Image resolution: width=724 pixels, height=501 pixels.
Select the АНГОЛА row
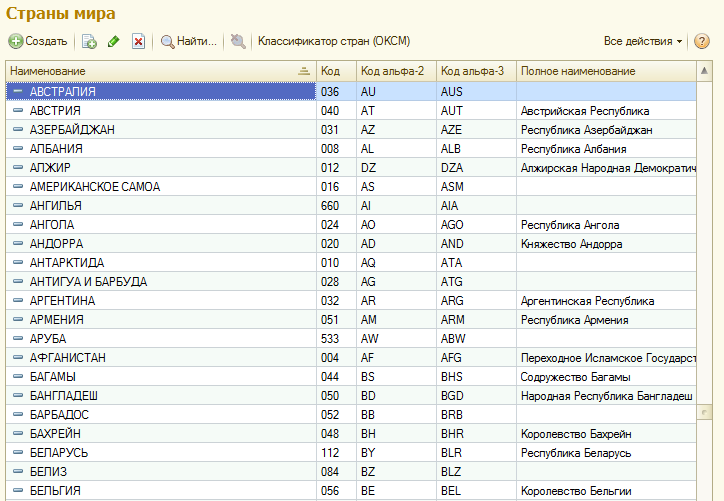point(351,224)
